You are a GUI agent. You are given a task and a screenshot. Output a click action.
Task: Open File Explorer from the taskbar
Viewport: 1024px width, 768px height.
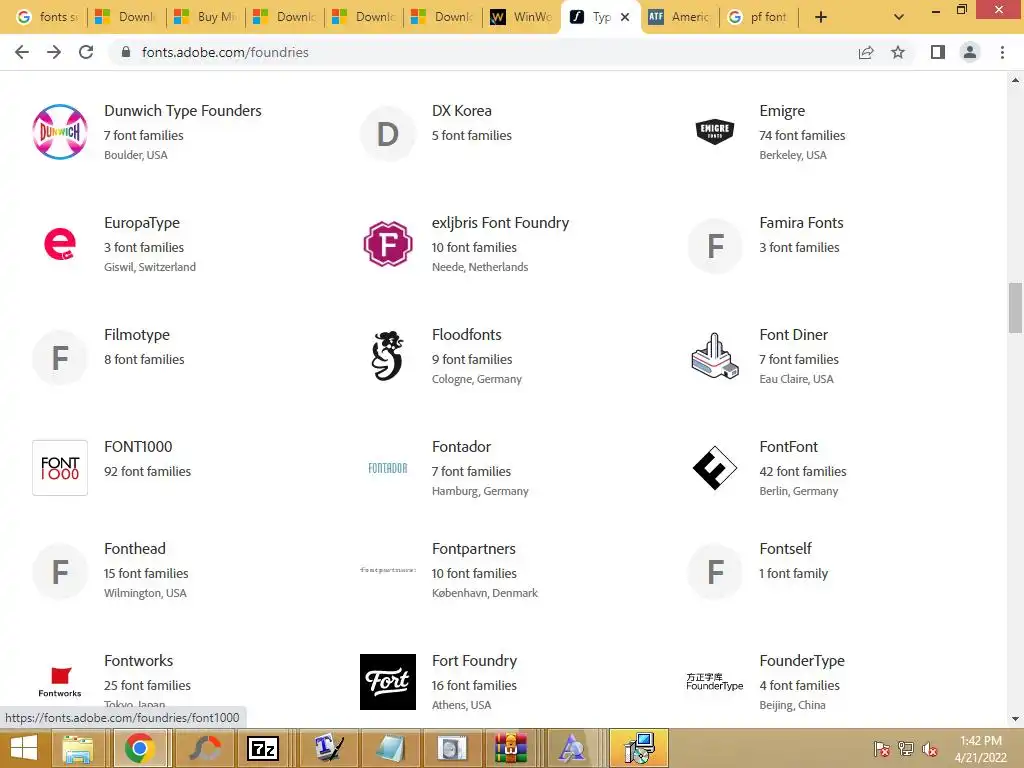pos(78,748)
